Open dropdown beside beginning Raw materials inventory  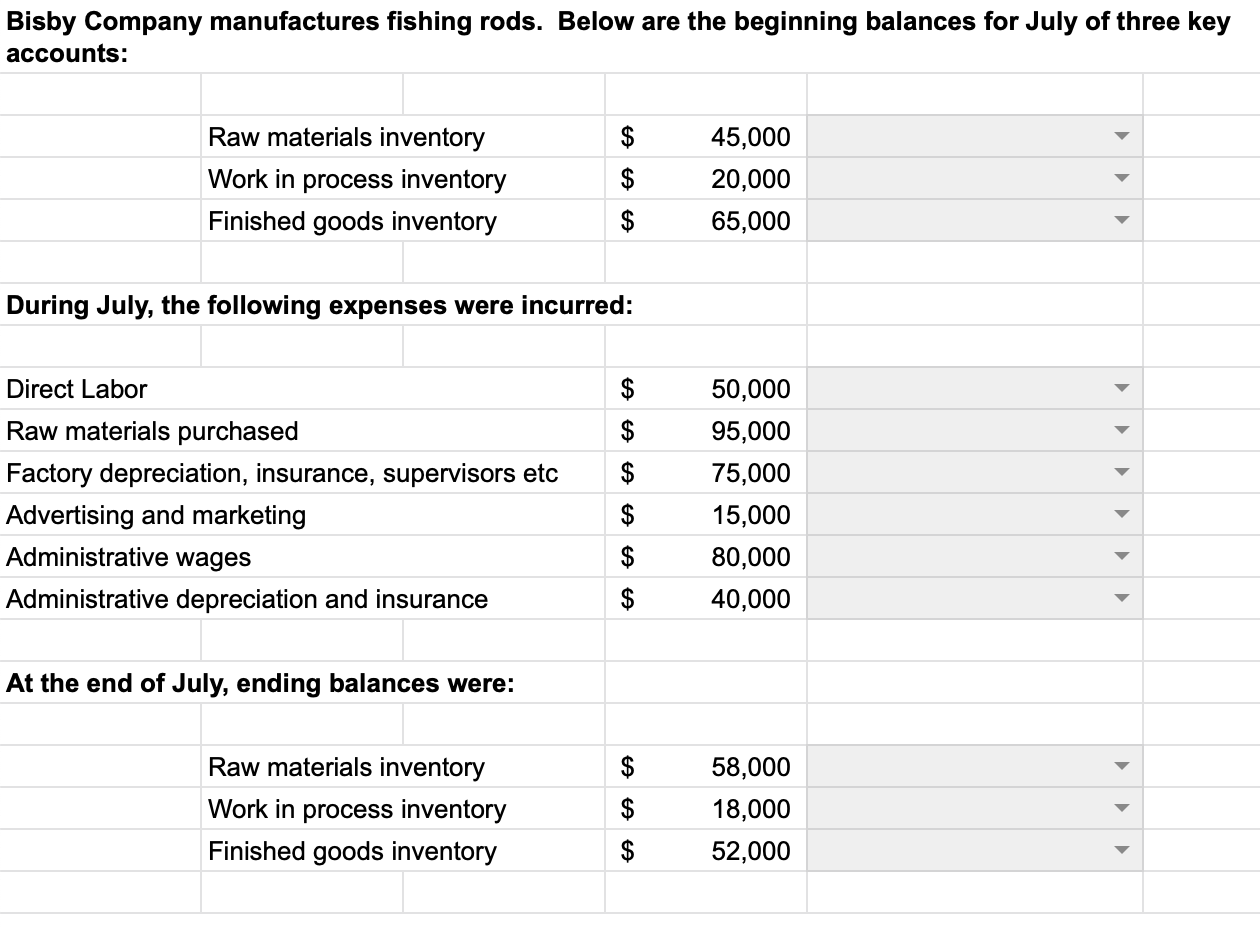click(1122, 137)
